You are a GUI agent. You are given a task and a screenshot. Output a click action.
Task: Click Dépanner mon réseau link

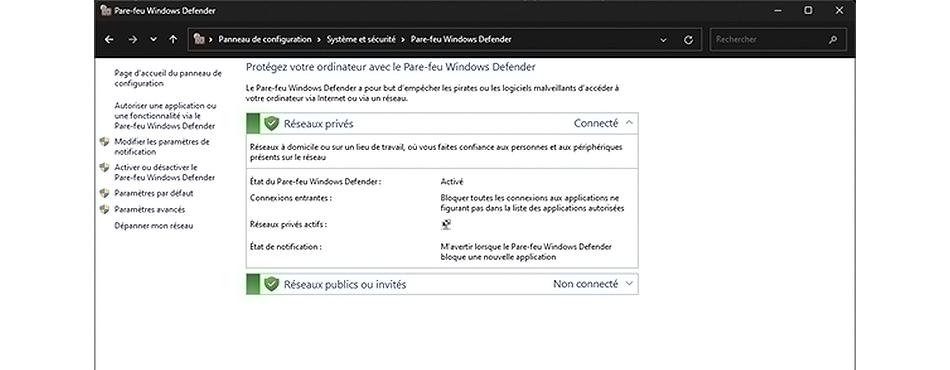click(x=153, y=226)
